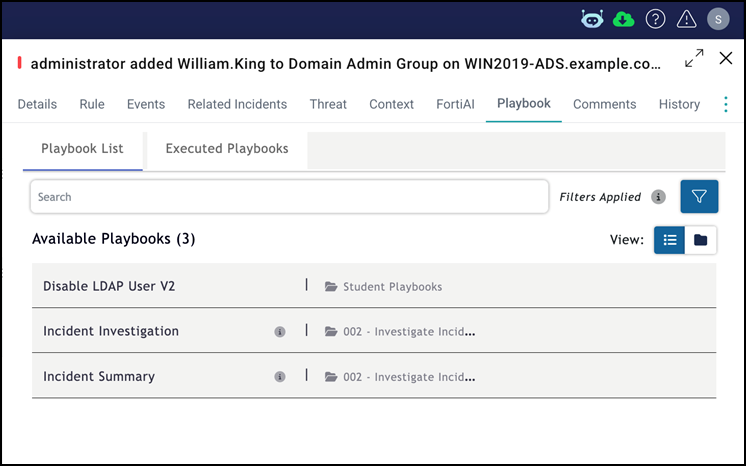Open the help question mark icon
Image resolution: width=746 pixels, height=466 pixels.
point(655,19)
